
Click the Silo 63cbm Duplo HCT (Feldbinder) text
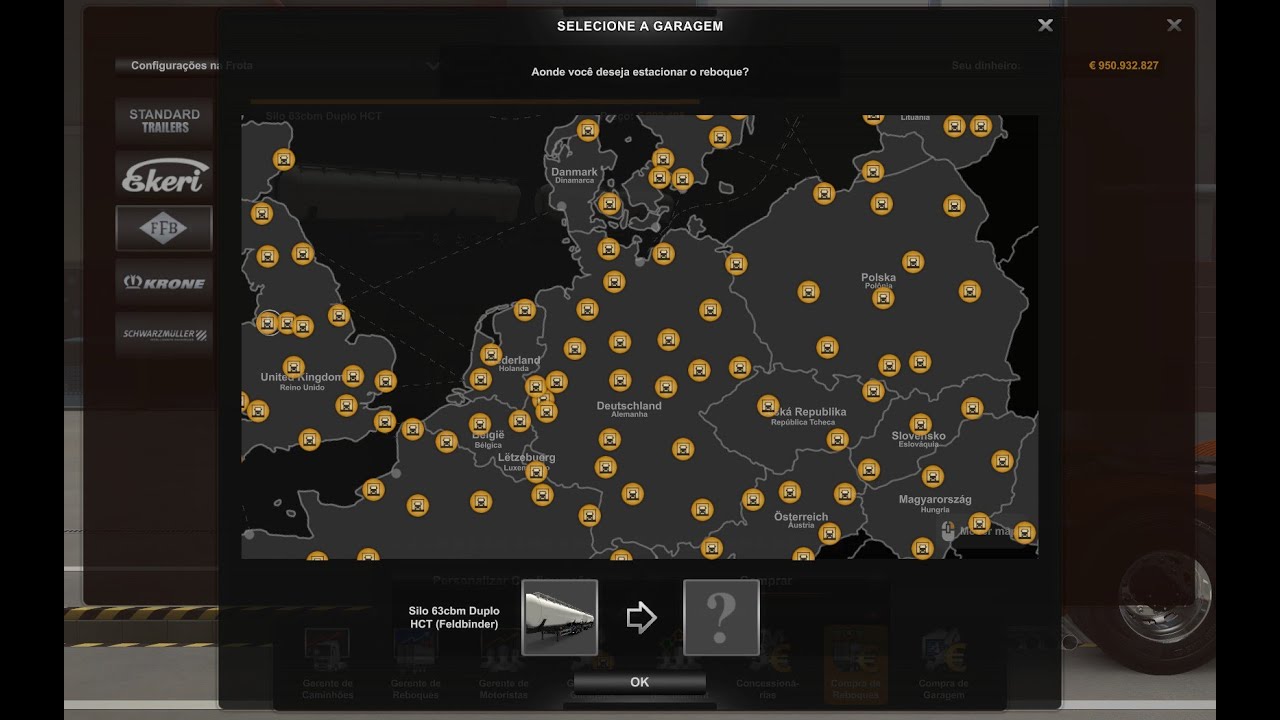[454, 618]
